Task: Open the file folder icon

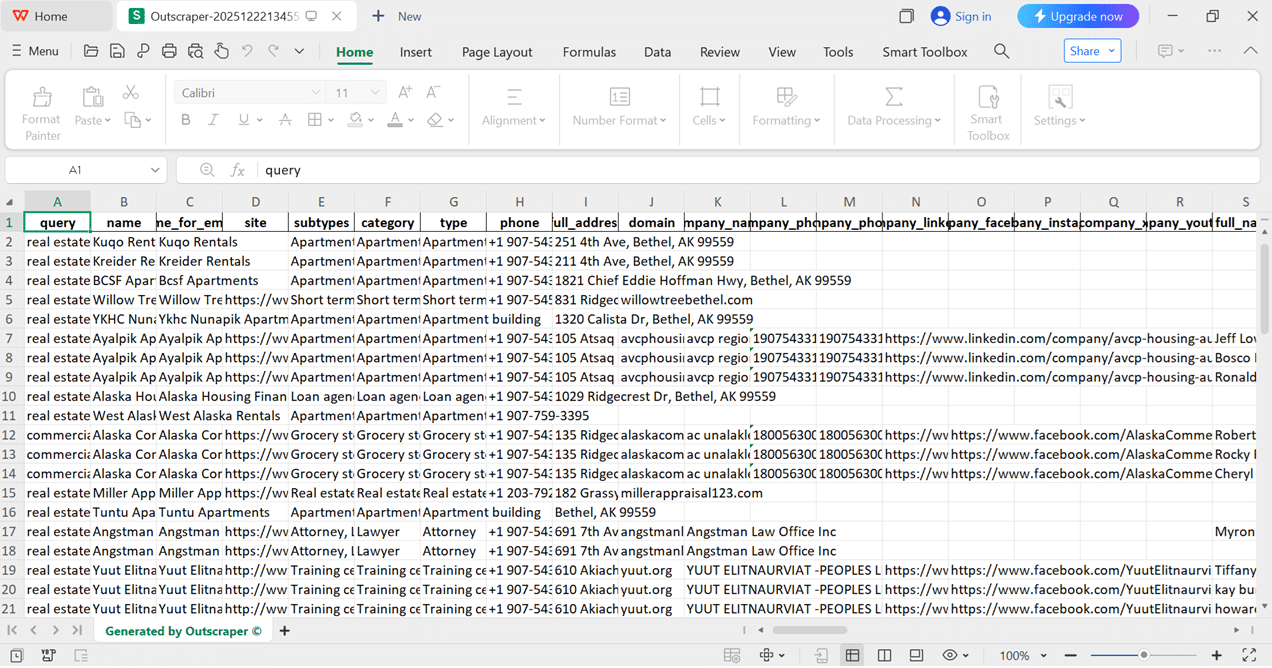Action: [91, 51]
